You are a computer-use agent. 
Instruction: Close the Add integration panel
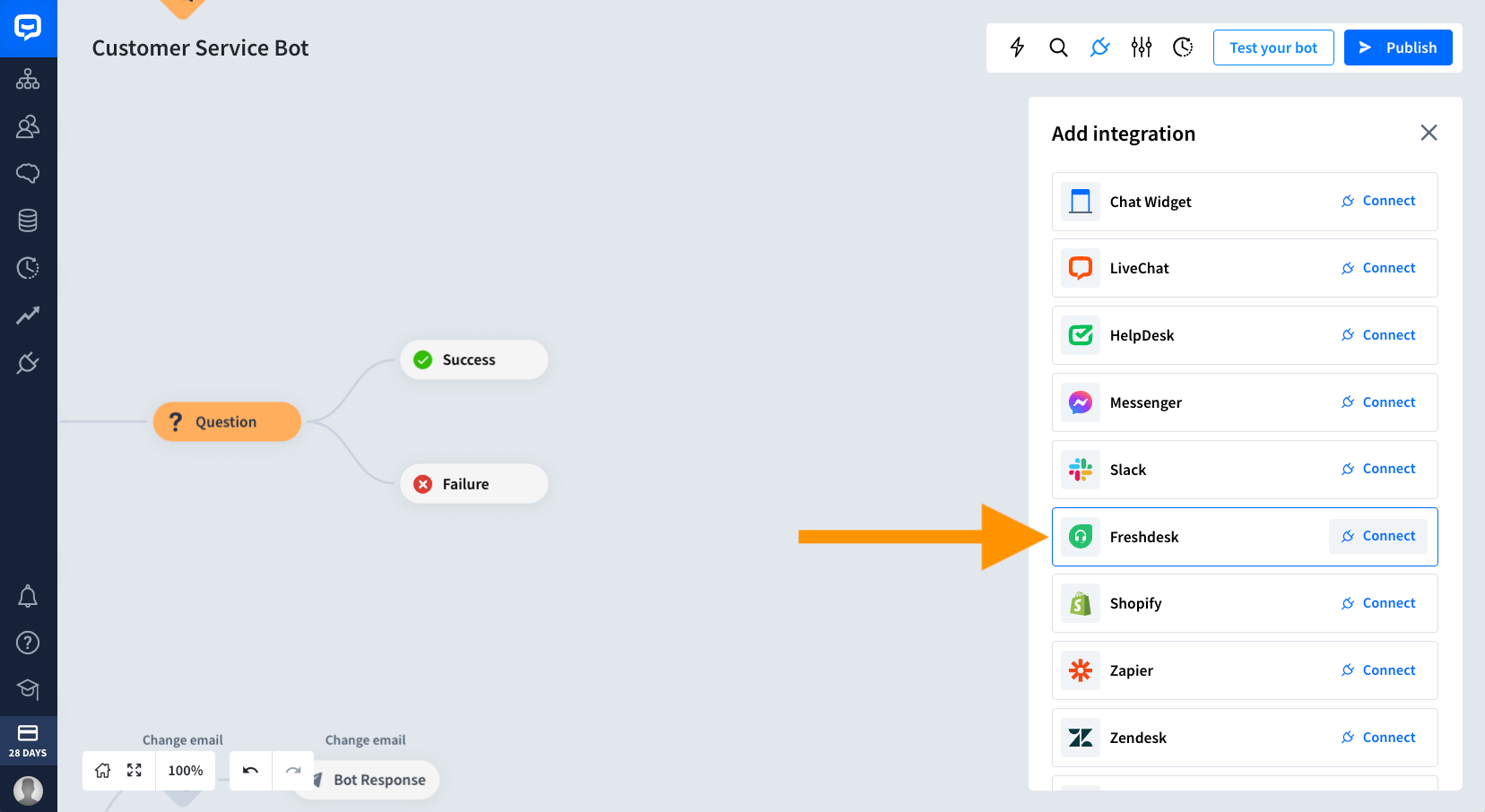pyautogui.click(x=1429, y=133)
